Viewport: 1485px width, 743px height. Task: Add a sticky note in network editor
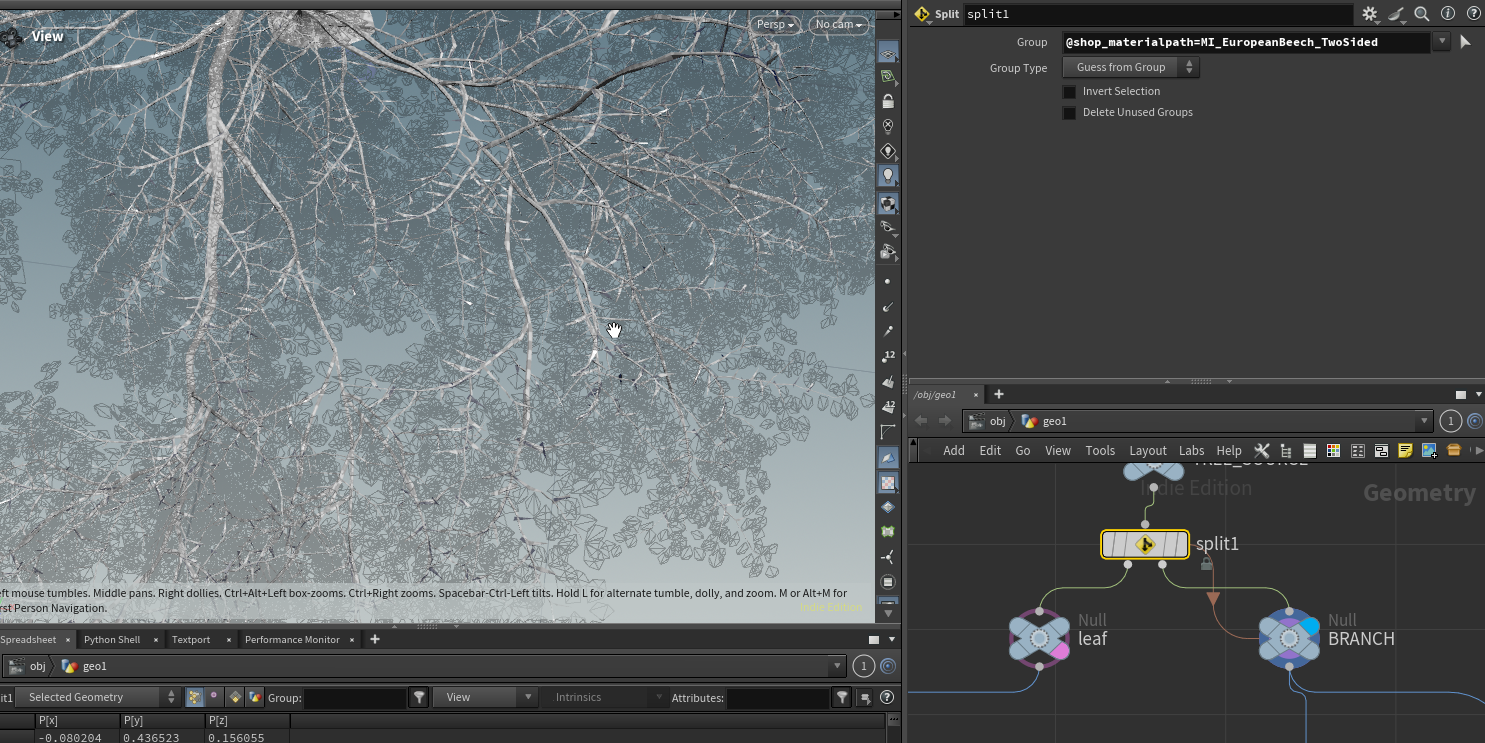(x=1405, y=451)
